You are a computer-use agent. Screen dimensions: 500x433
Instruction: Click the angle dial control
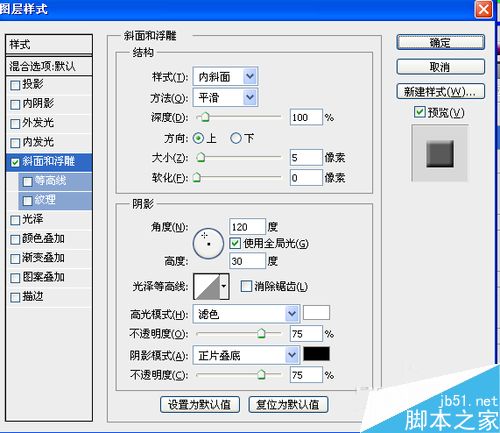click(208, 244)
